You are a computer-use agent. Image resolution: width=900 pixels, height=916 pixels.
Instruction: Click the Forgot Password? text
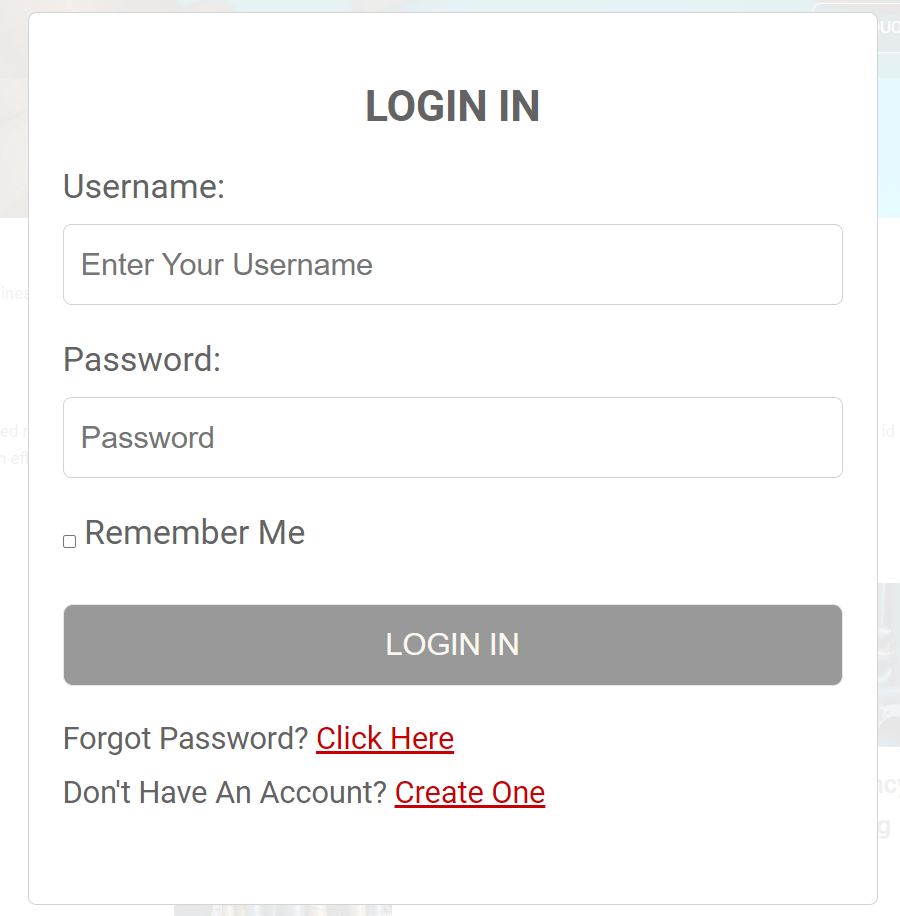[186, 738]
